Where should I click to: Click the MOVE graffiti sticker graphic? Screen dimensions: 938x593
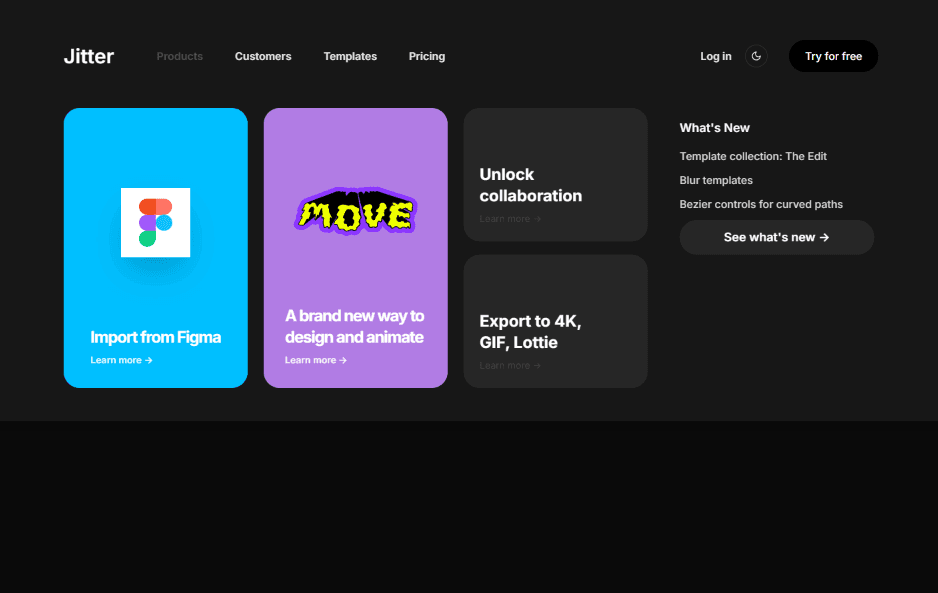(x=355, y=213)
